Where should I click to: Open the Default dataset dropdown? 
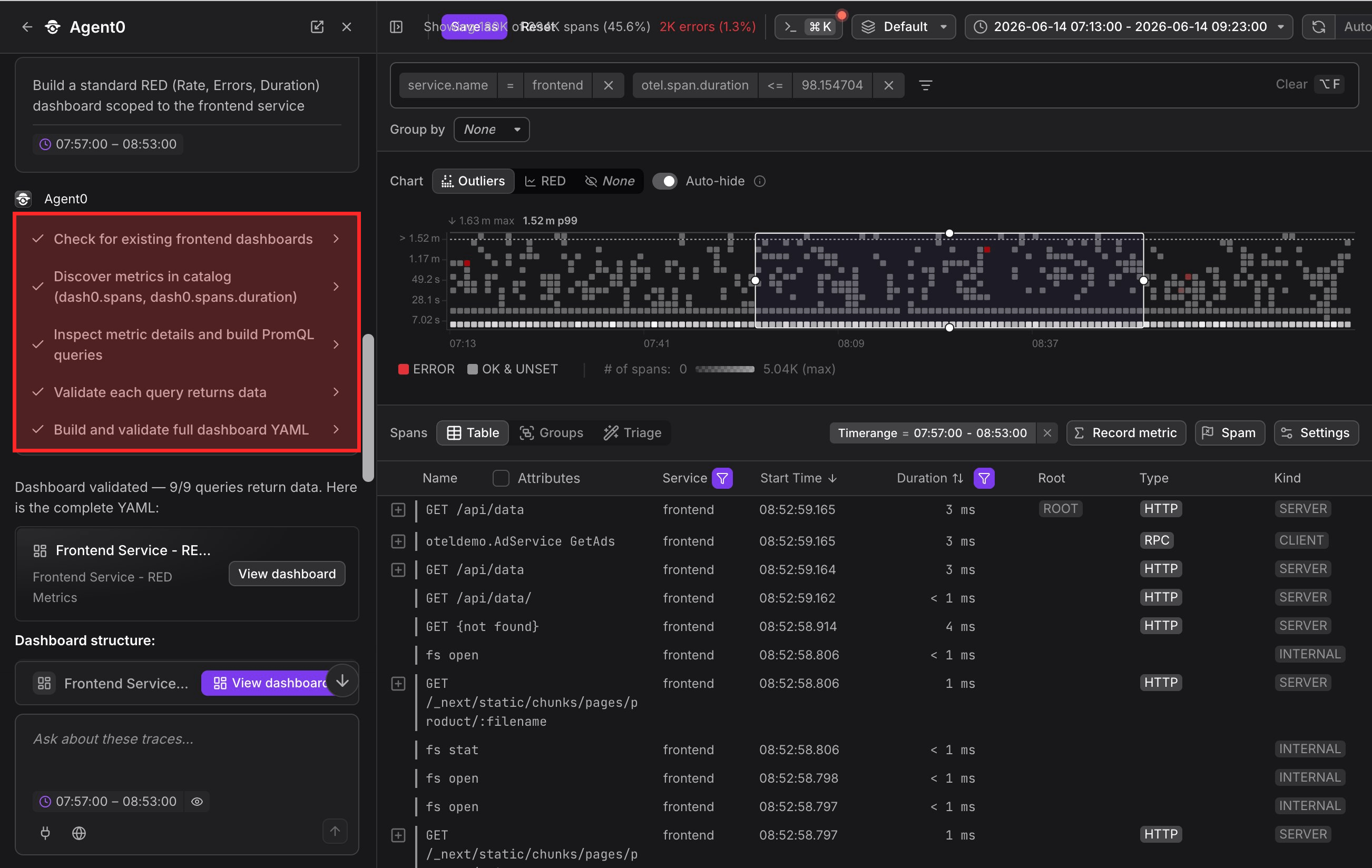904,27
